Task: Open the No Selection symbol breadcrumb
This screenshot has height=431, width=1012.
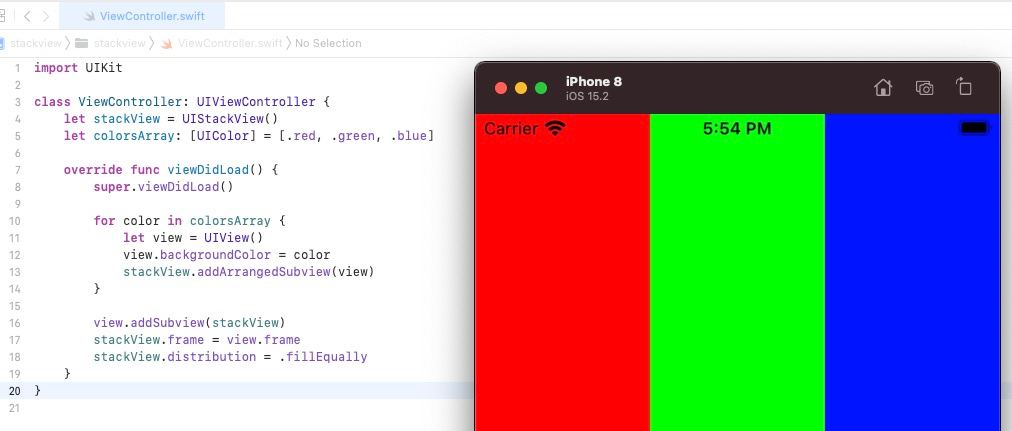Action: click(x=328, y=43)
